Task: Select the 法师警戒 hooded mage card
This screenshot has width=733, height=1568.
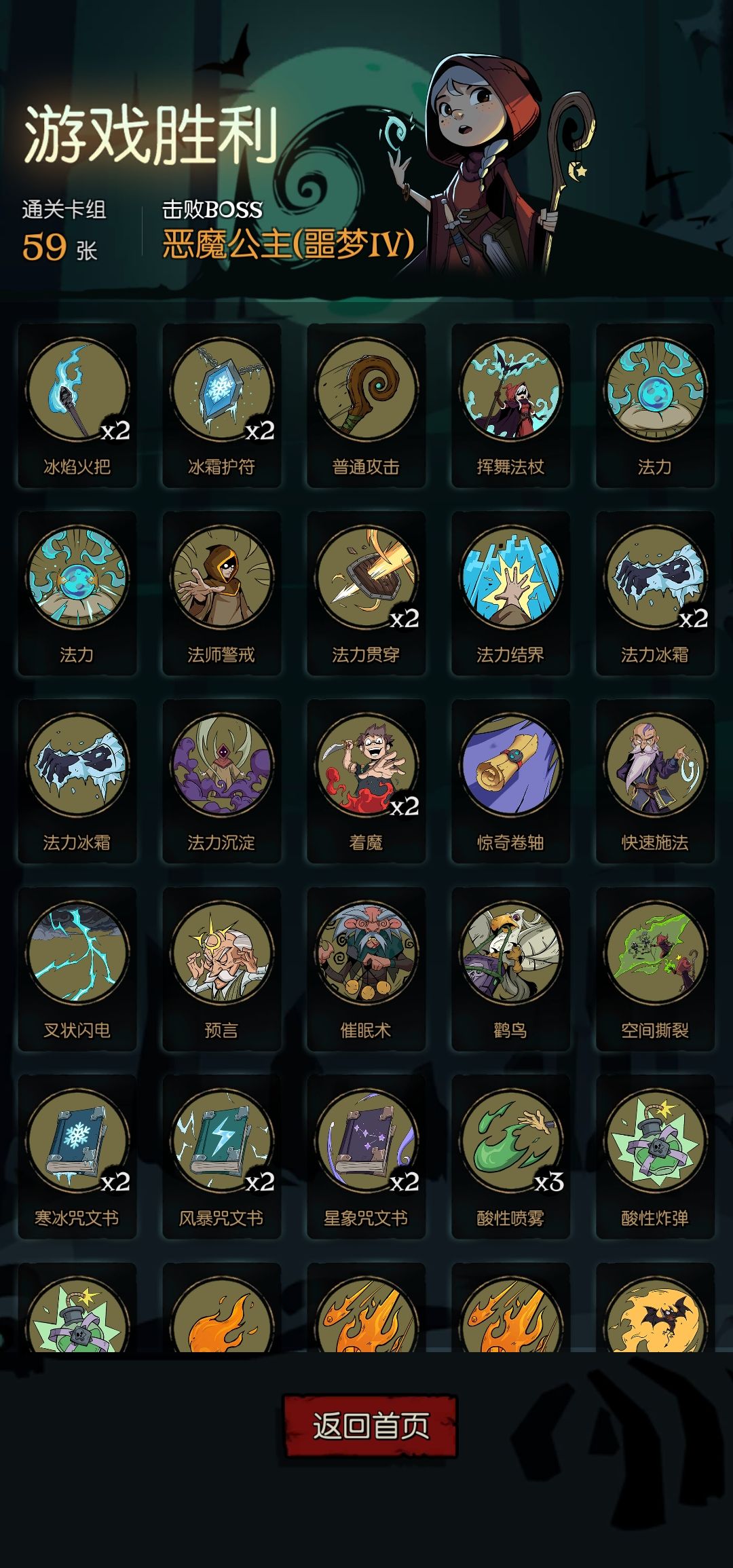Action: (x=222, y=593)
